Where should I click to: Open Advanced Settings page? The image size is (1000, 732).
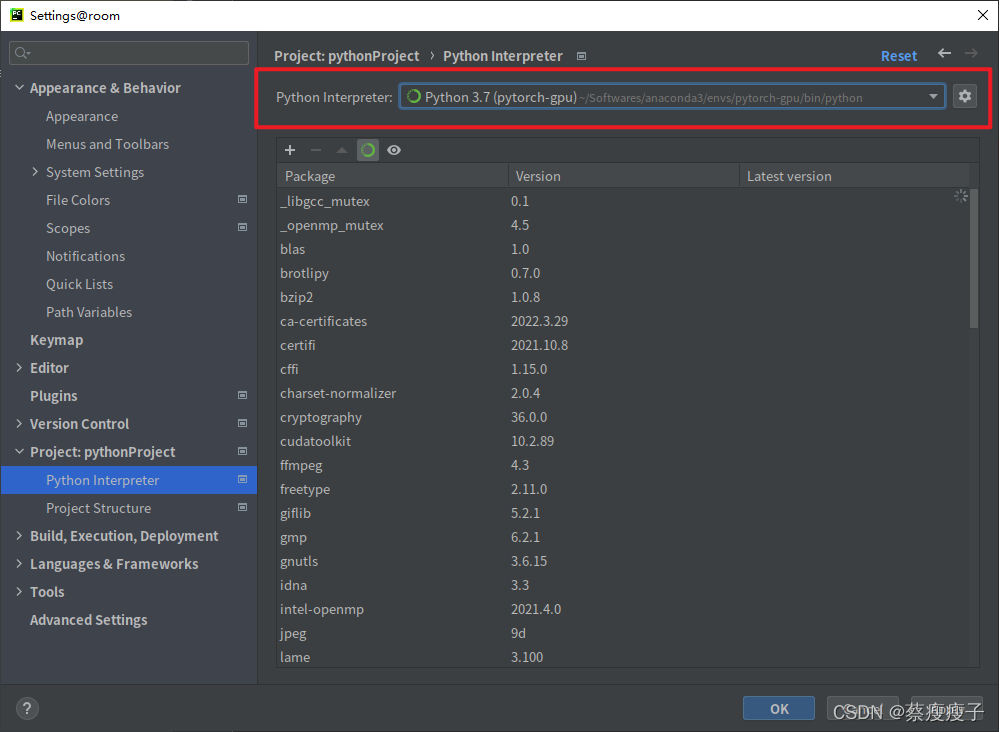(x=89, y=620)
